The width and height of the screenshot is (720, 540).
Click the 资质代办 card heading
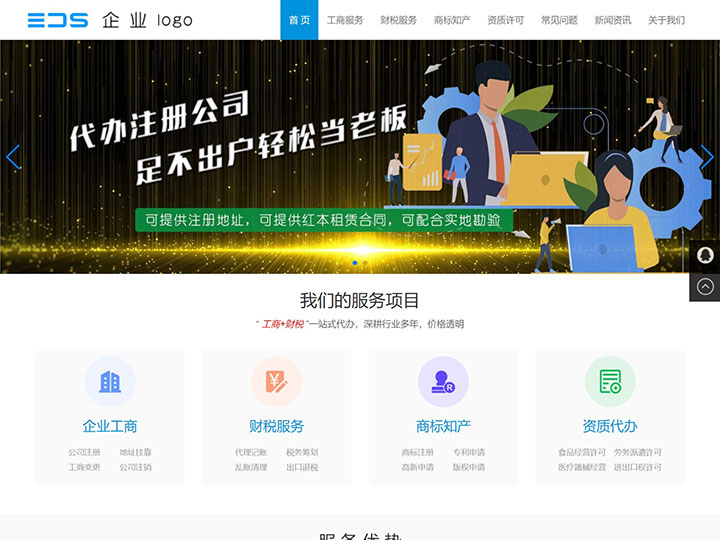[610, 426]
